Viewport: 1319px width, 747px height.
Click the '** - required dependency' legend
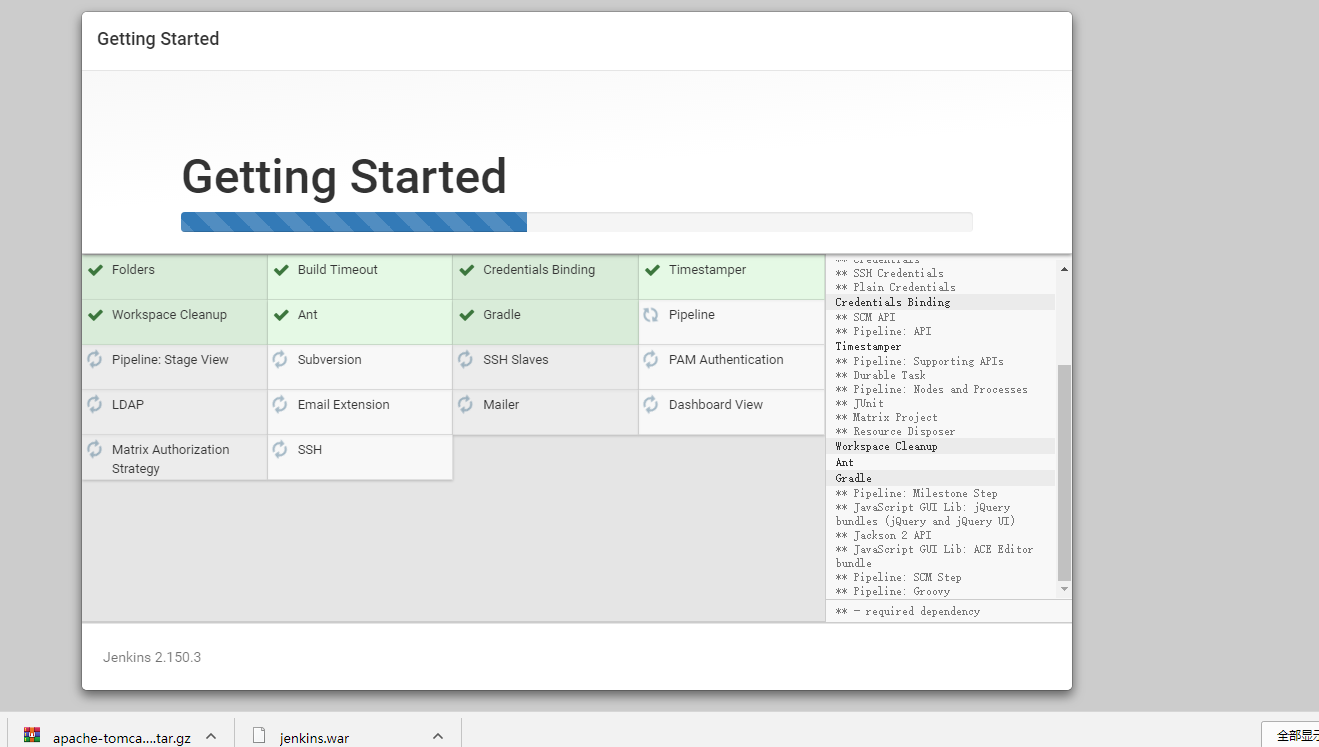coord(908,611)
